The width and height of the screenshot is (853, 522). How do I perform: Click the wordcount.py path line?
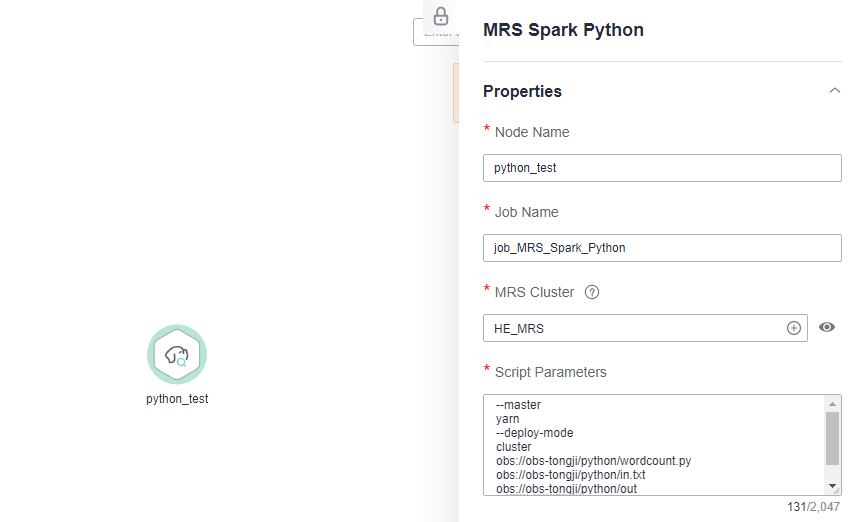click(x=593, y=461)
